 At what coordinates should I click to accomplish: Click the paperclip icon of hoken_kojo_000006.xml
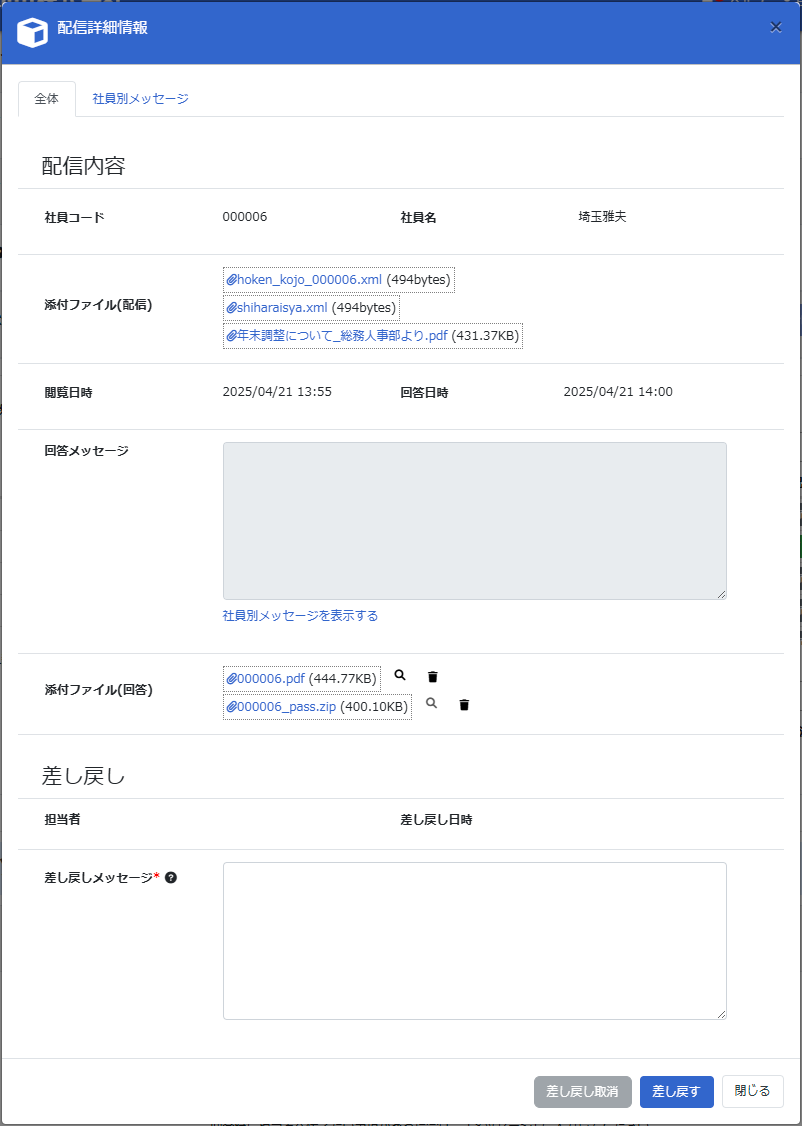pos(232,280)
